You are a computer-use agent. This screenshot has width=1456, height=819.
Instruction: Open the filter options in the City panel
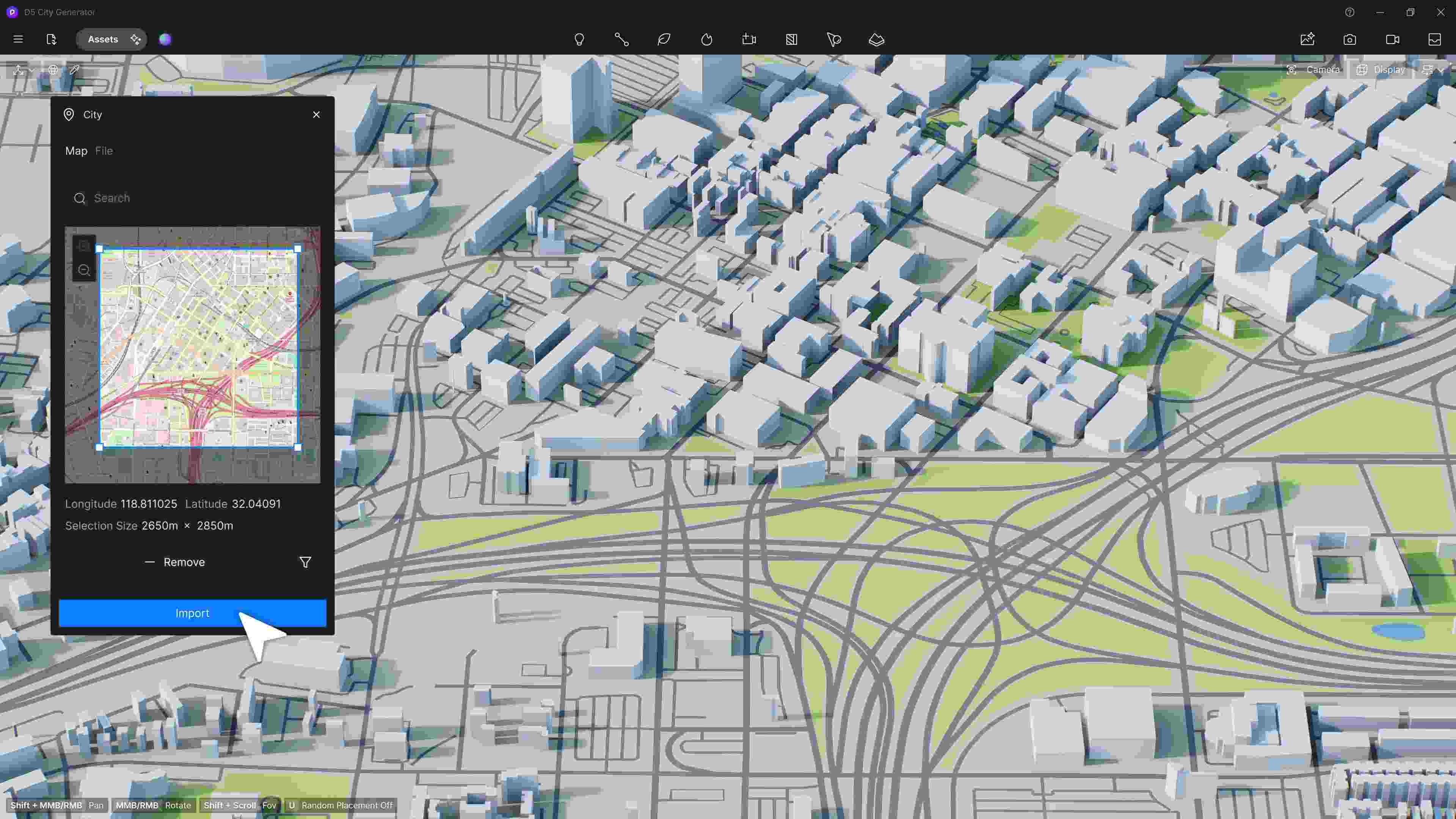click(304, 562)
